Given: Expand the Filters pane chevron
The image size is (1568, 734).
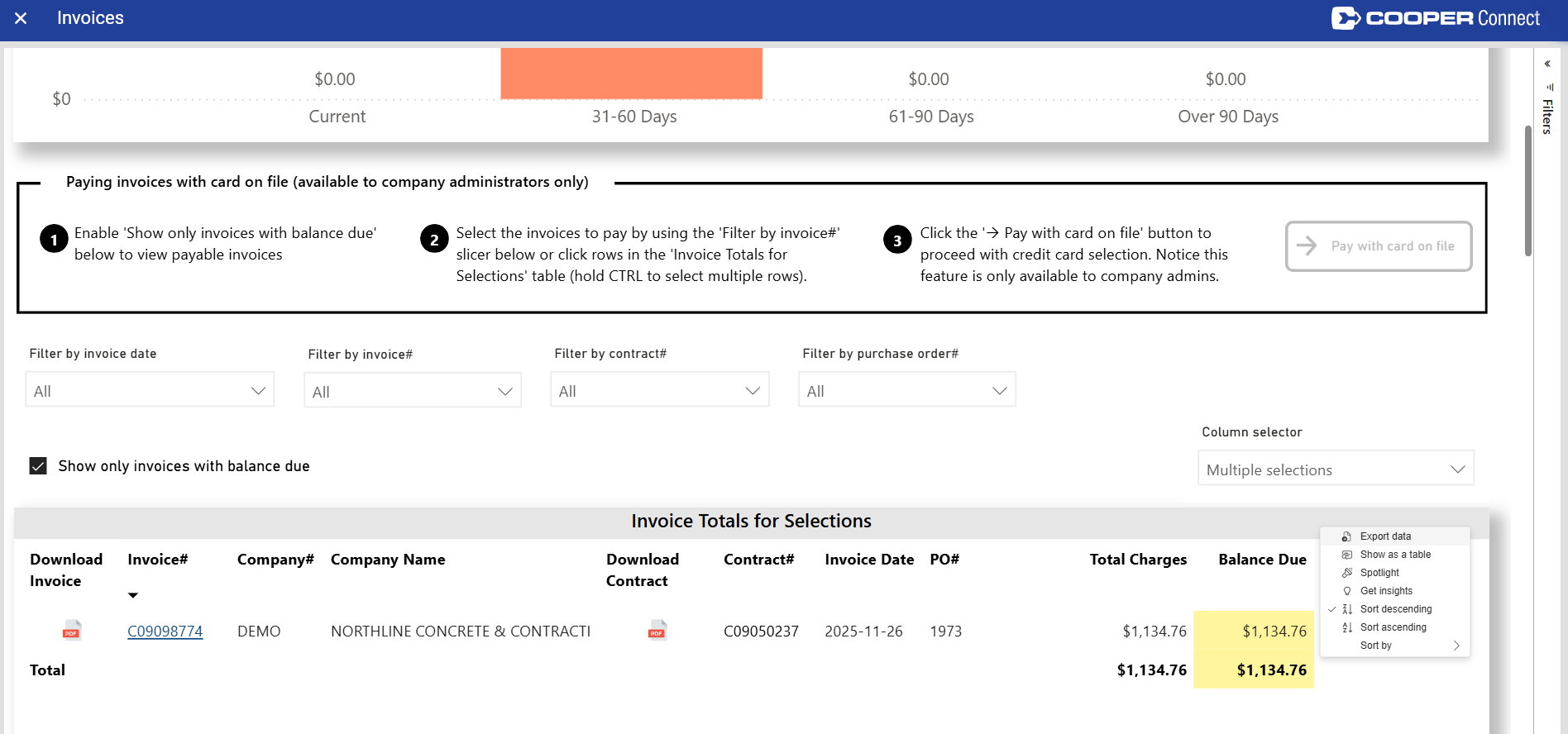Looking at the screenshot, I should [1547, 64].
